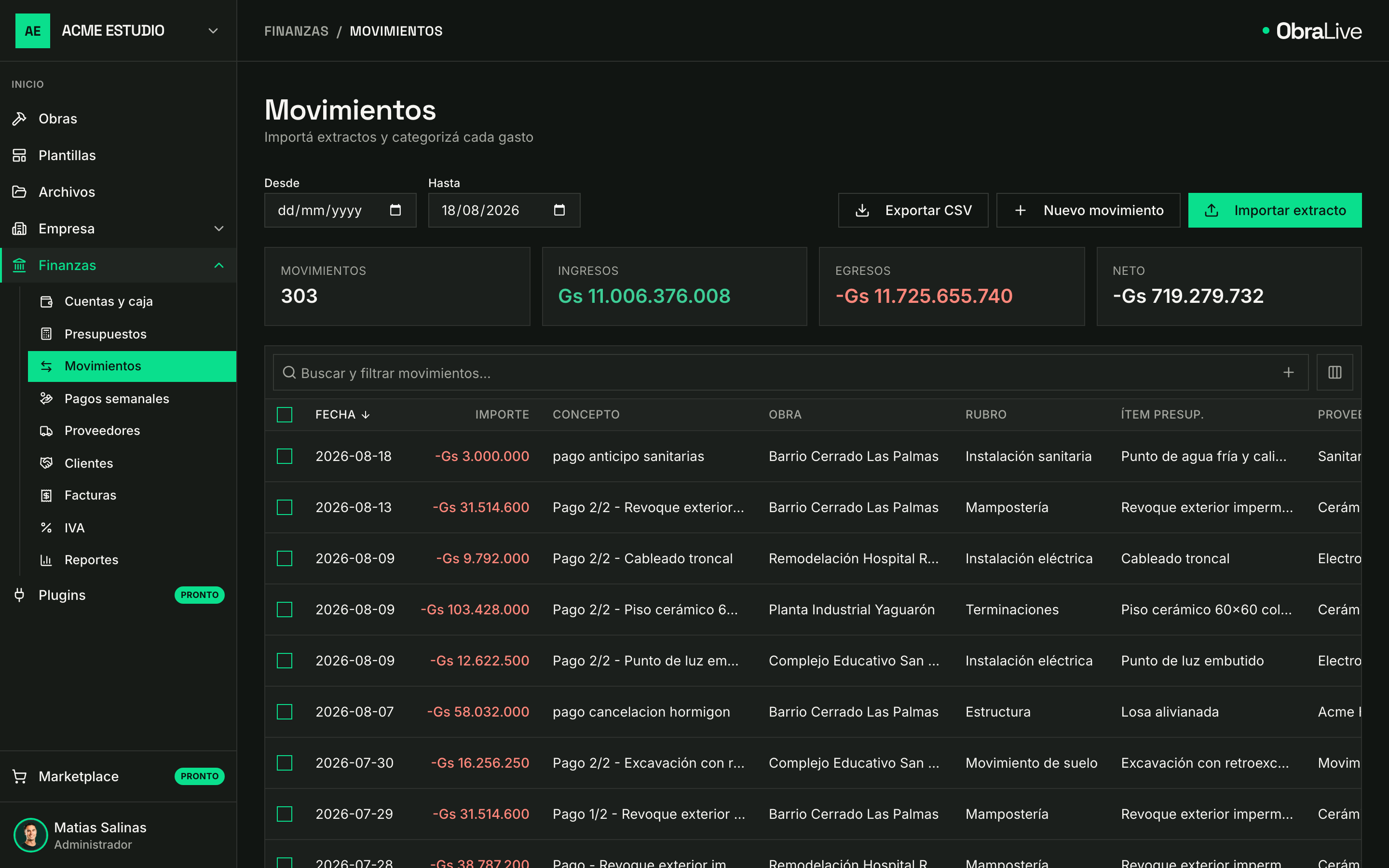Check the Piso cerámico row checkbox
This screenshot has width=1389, height=868.
tap(285, 610)
